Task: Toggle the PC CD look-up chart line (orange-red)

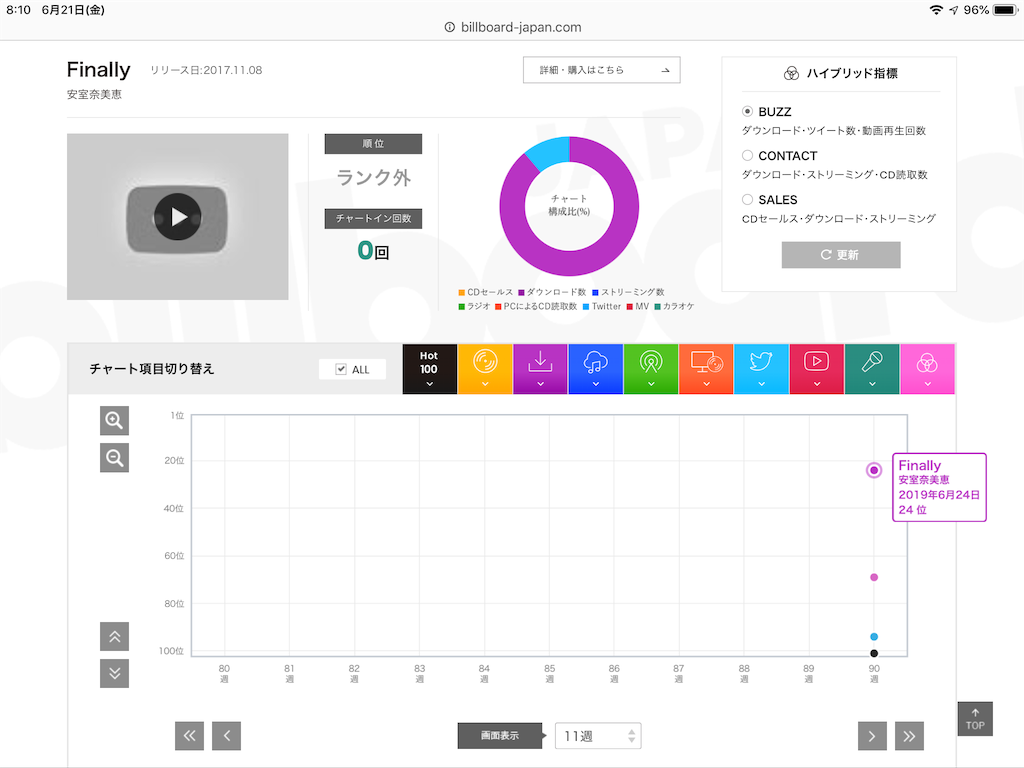Action: coord(706,369)
